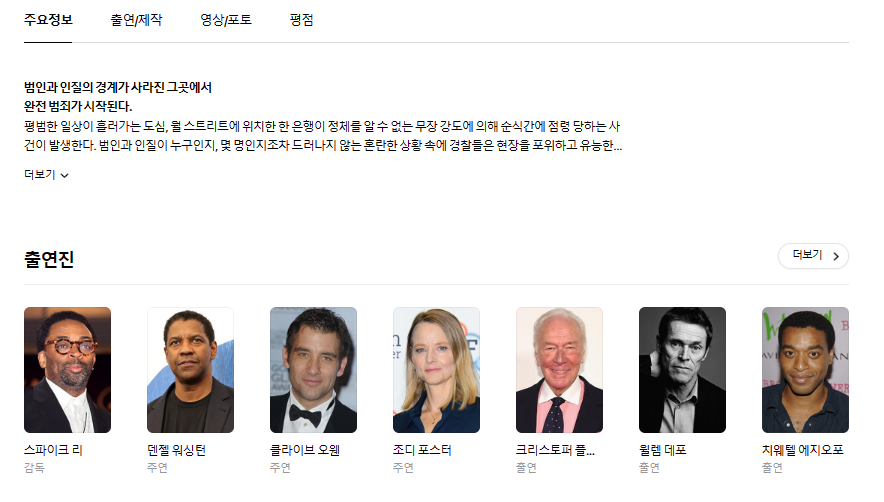Screen dimensions: 884x502
Task: Open 클라이브 오웬 cast photo
Action: click(x=313, y=370)
